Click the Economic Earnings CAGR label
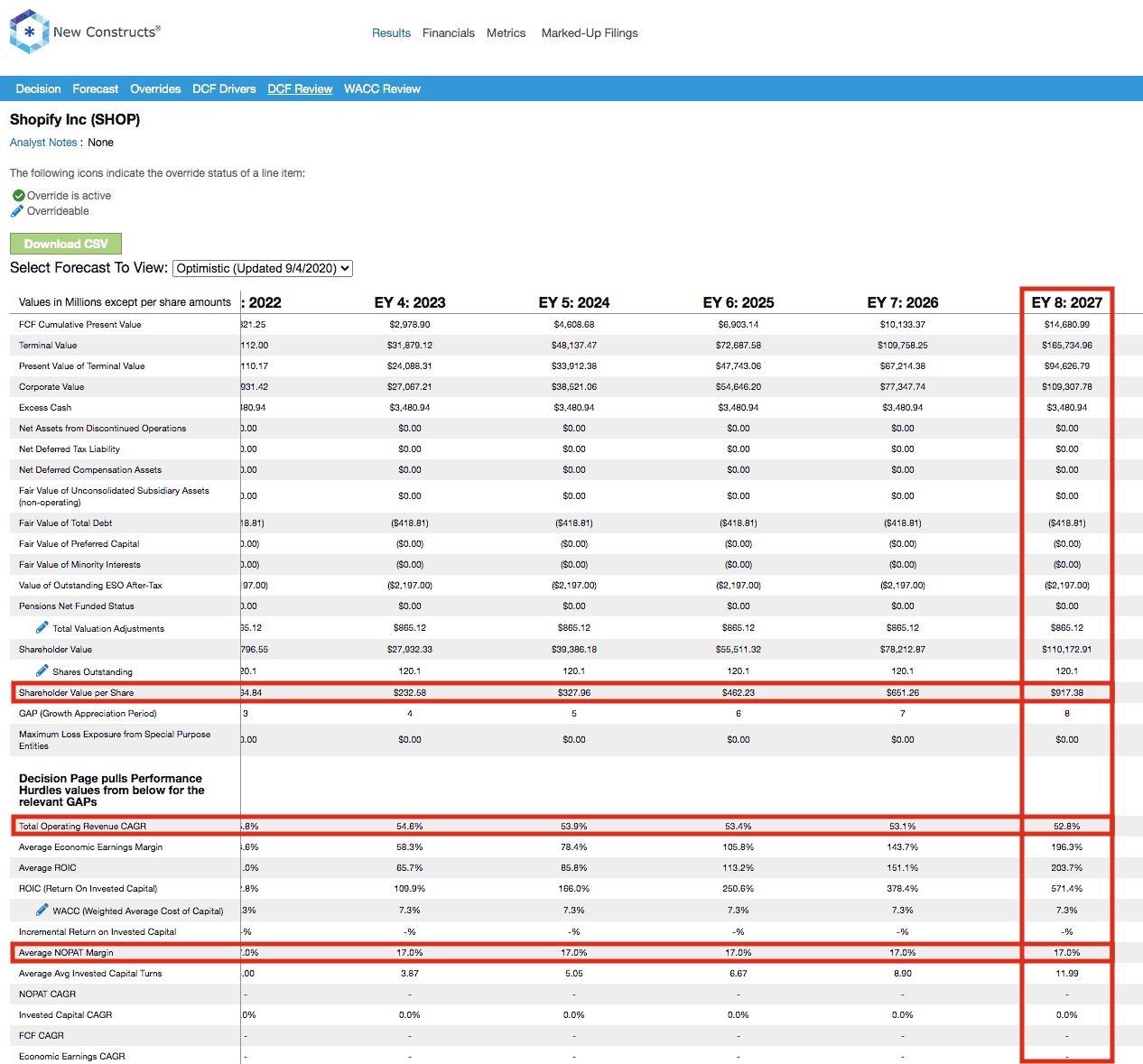 (72, 1056)
